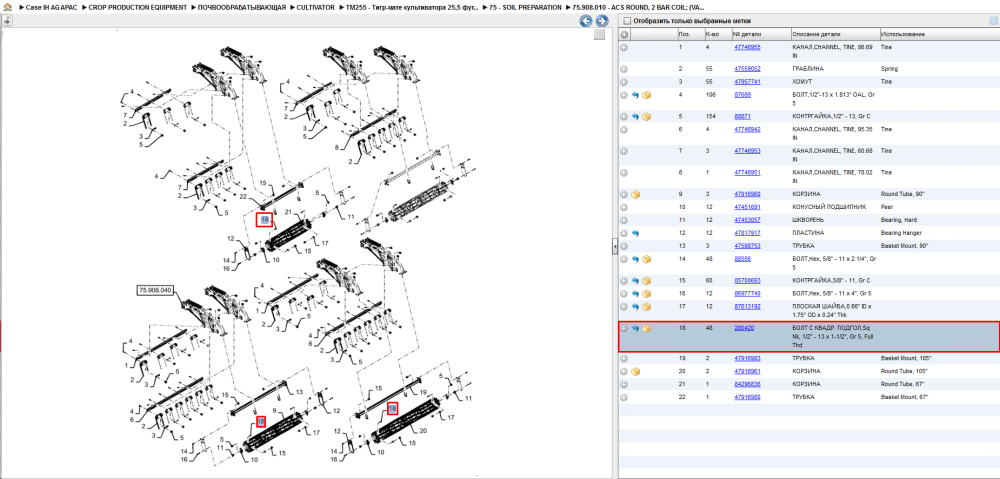Click the 75.908.040 reference label in diagram
The image size is (1000, 479).
[x=156, y=290]
